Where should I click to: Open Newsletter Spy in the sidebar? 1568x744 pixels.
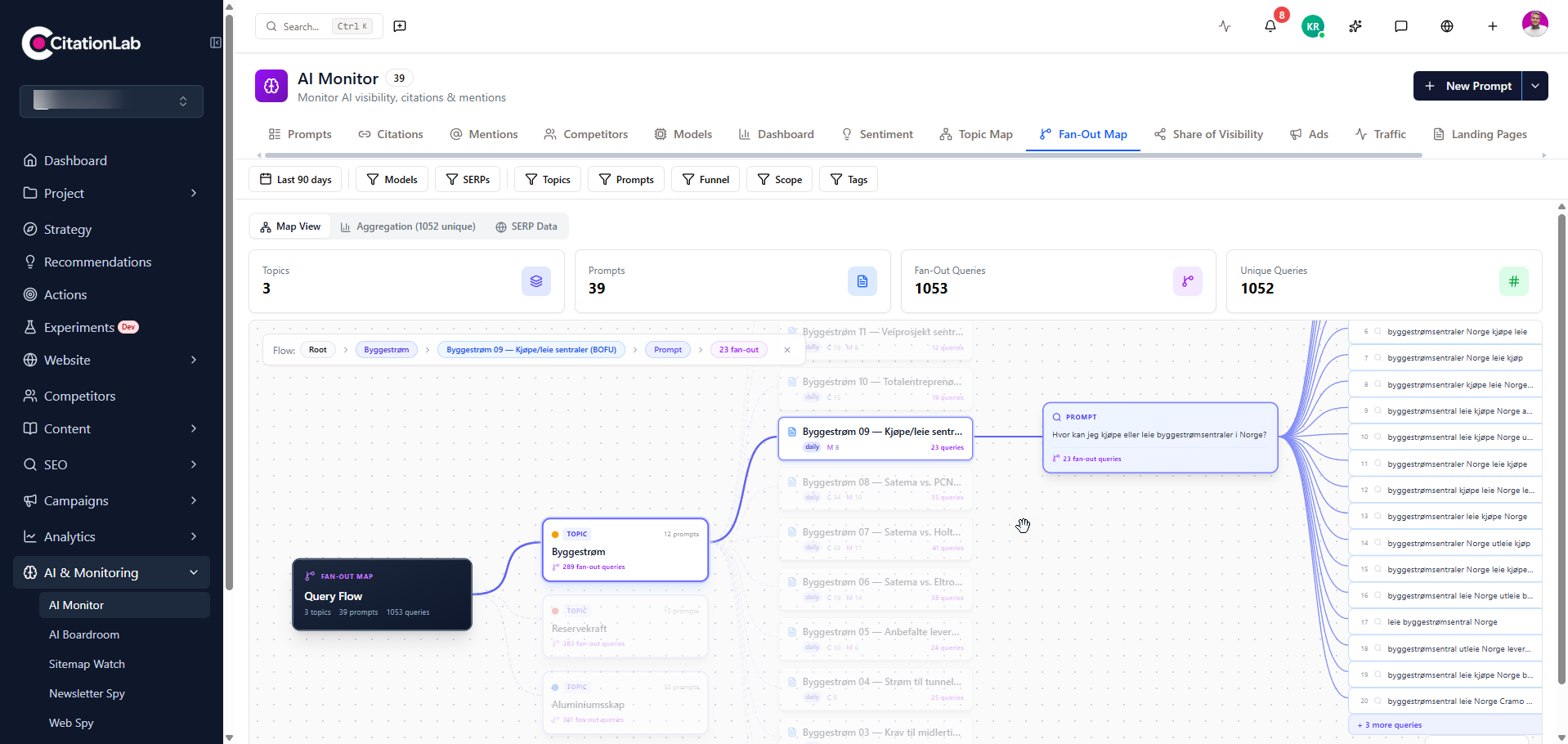[x=124, y=693]
